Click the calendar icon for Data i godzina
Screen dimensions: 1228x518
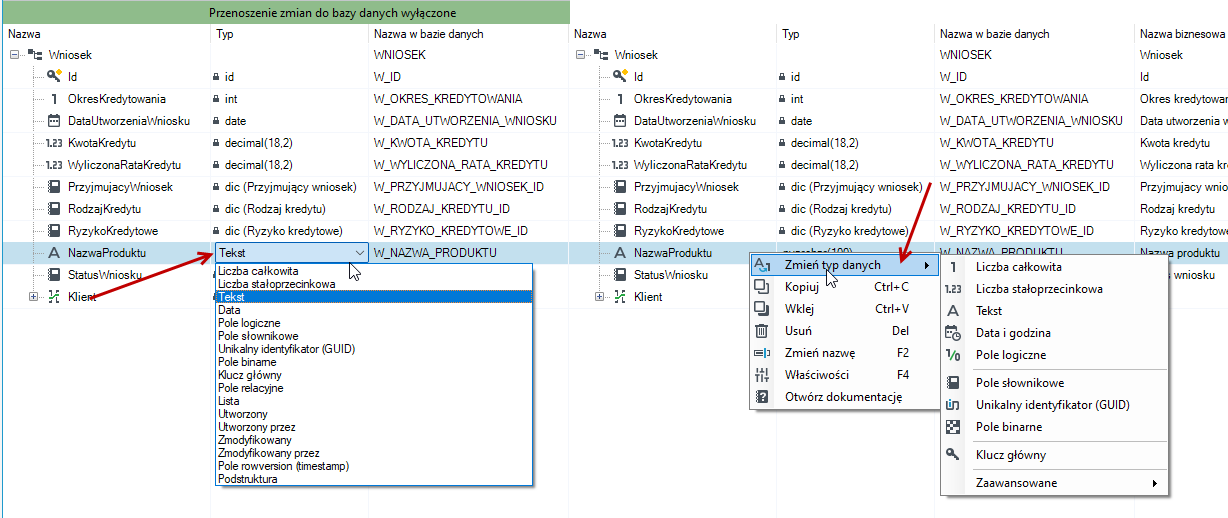(953, 333)
